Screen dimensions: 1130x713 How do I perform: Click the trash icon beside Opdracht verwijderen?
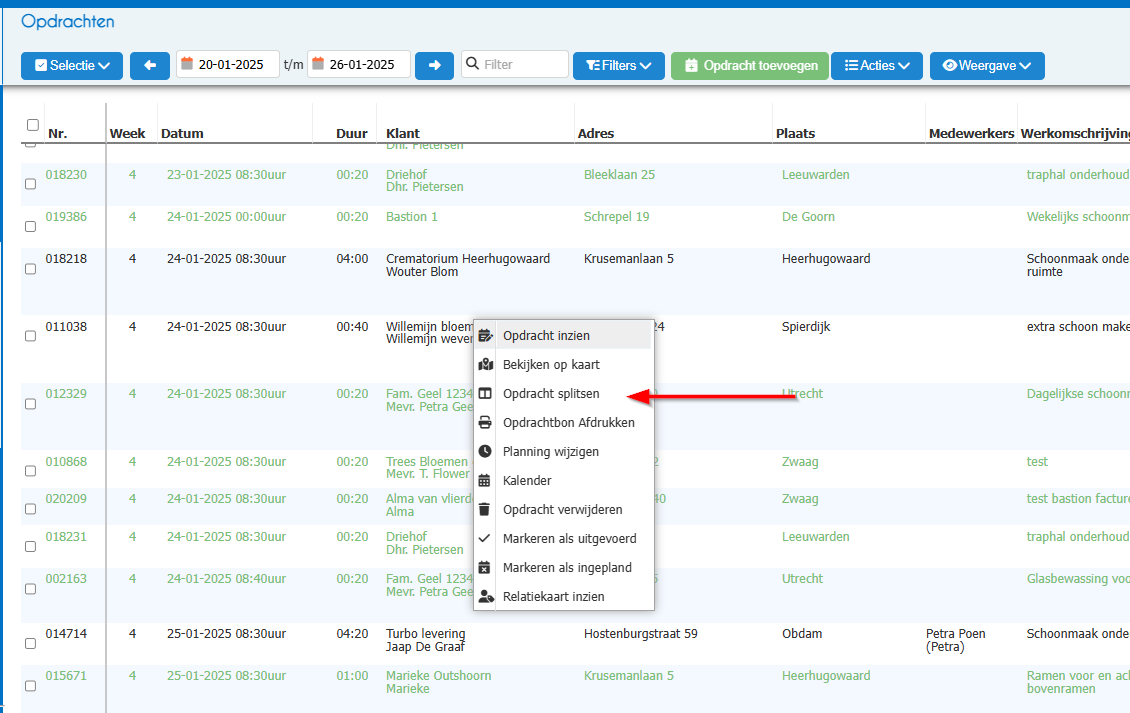pyautogui.click(x=485, y=510)
